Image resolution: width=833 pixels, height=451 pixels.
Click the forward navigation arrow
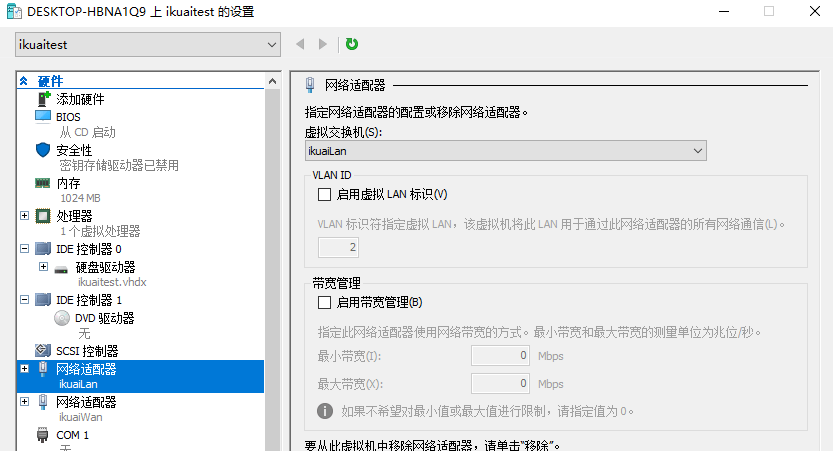pyautogui.click(x=322, y=44)
